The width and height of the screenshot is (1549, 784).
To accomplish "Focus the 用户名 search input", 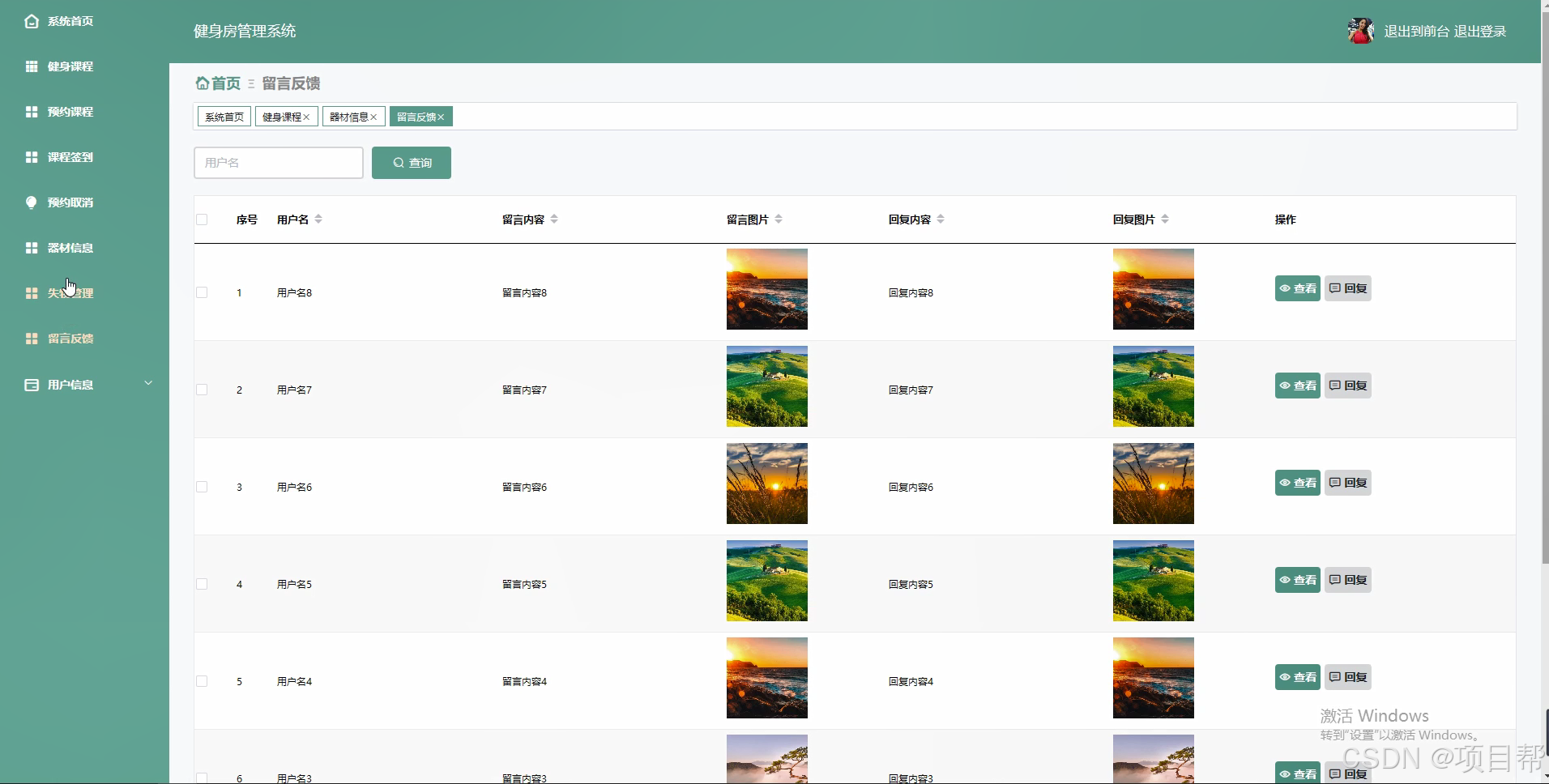I will [279, 163].
